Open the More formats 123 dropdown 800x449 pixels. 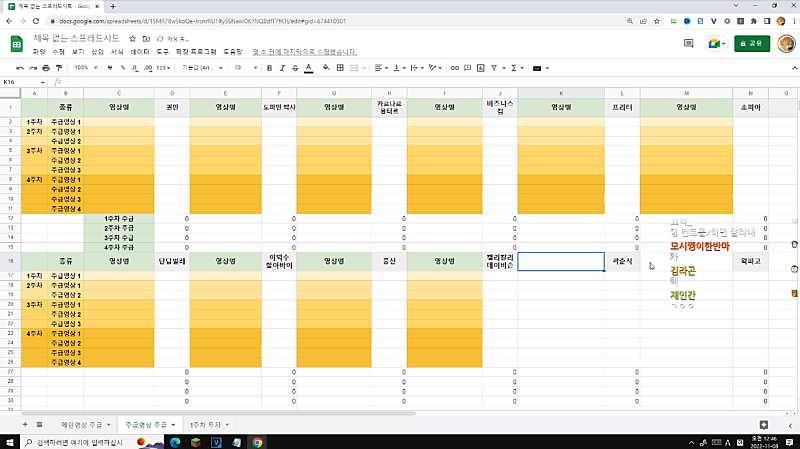(163, 68)
